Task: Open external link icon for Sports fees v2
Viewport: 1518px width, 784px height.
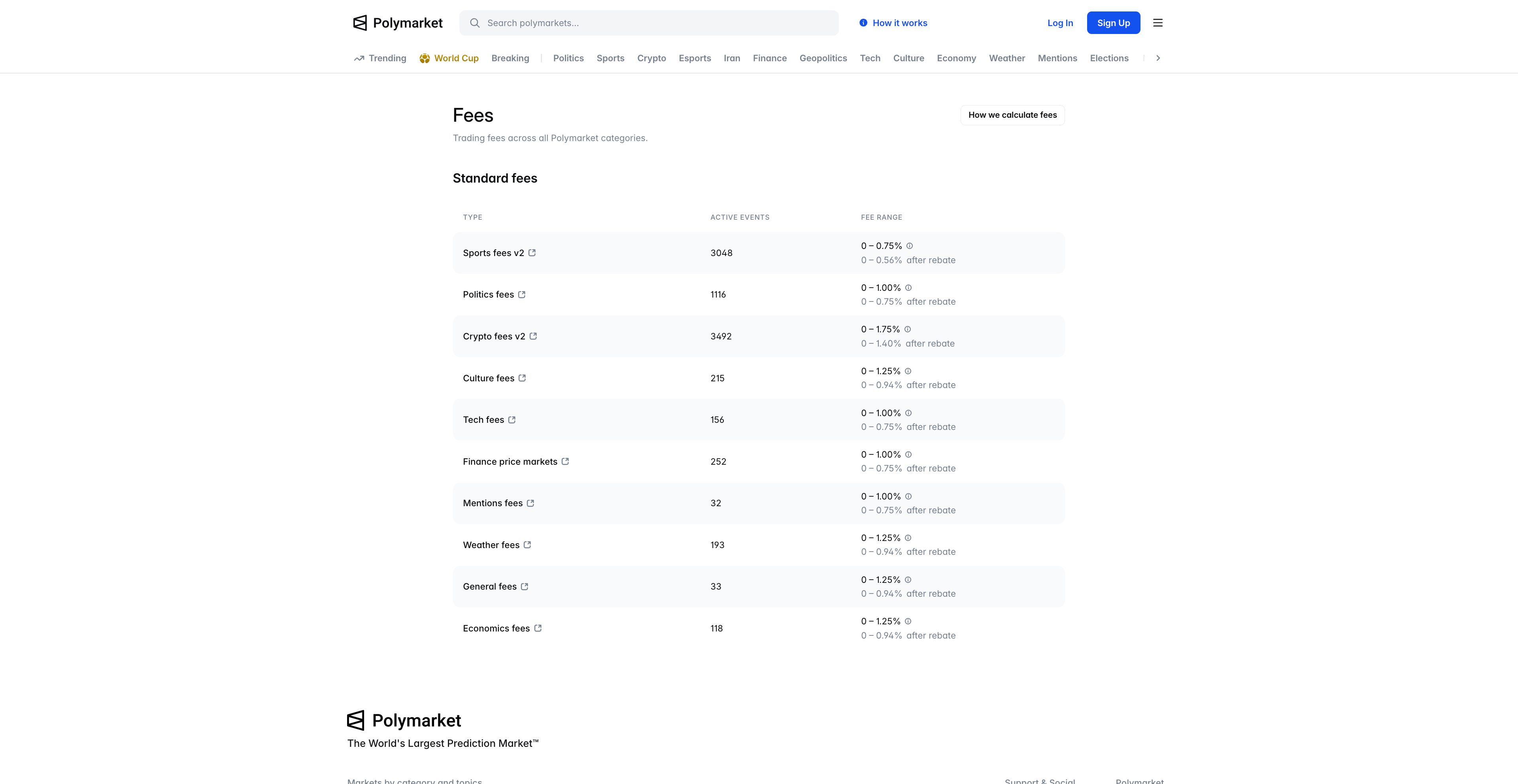Action: [532, 253]
